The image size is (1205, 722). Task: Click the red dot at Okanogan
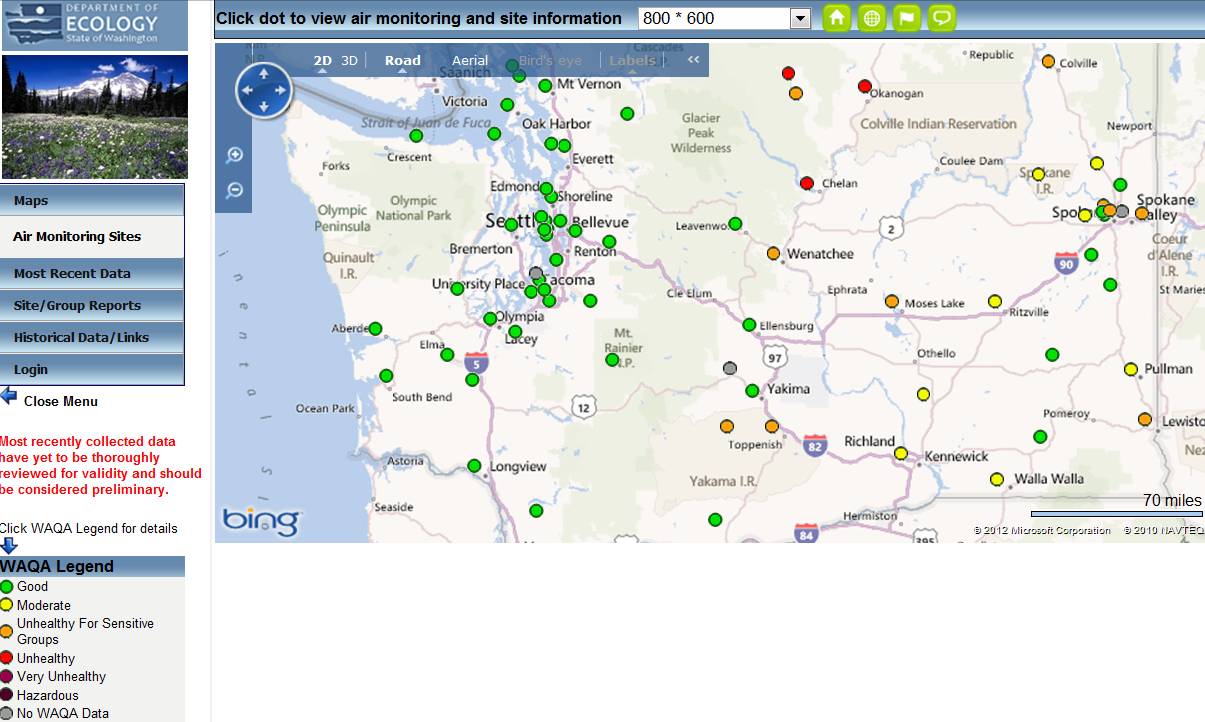click(865, 86)
